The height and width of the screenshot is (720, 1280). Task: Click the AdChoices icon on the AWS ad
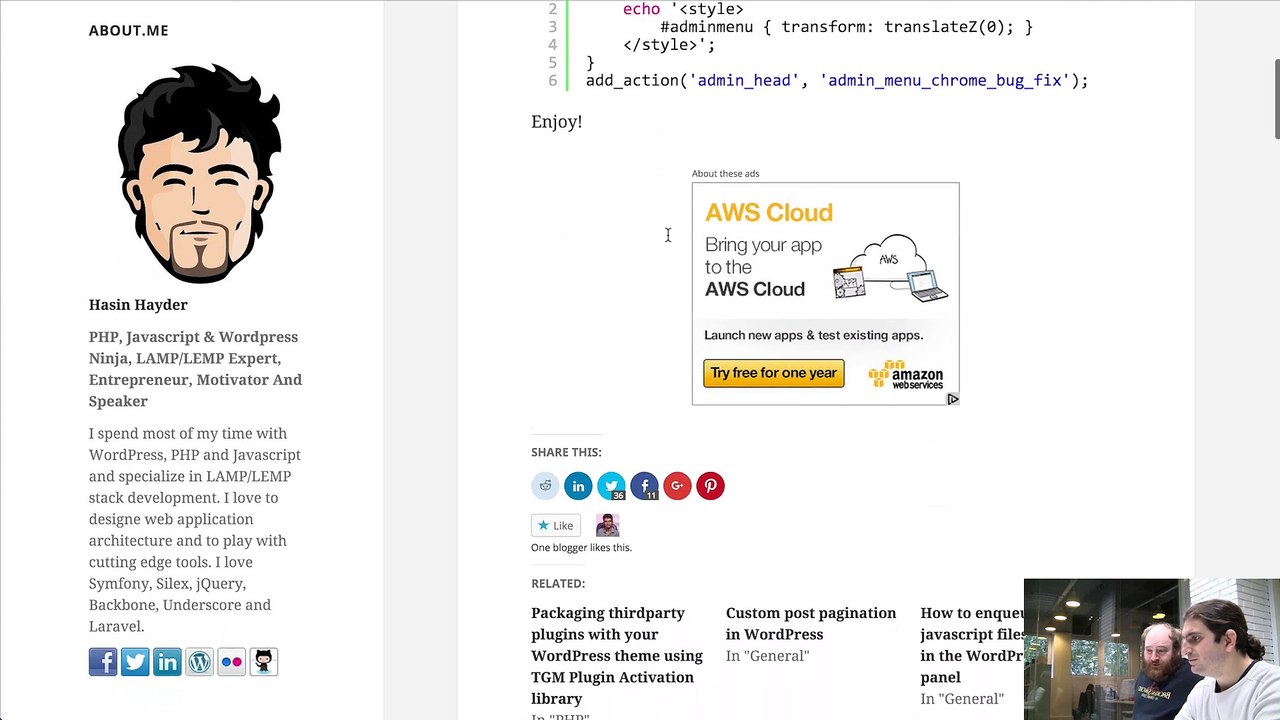point(952,399)
